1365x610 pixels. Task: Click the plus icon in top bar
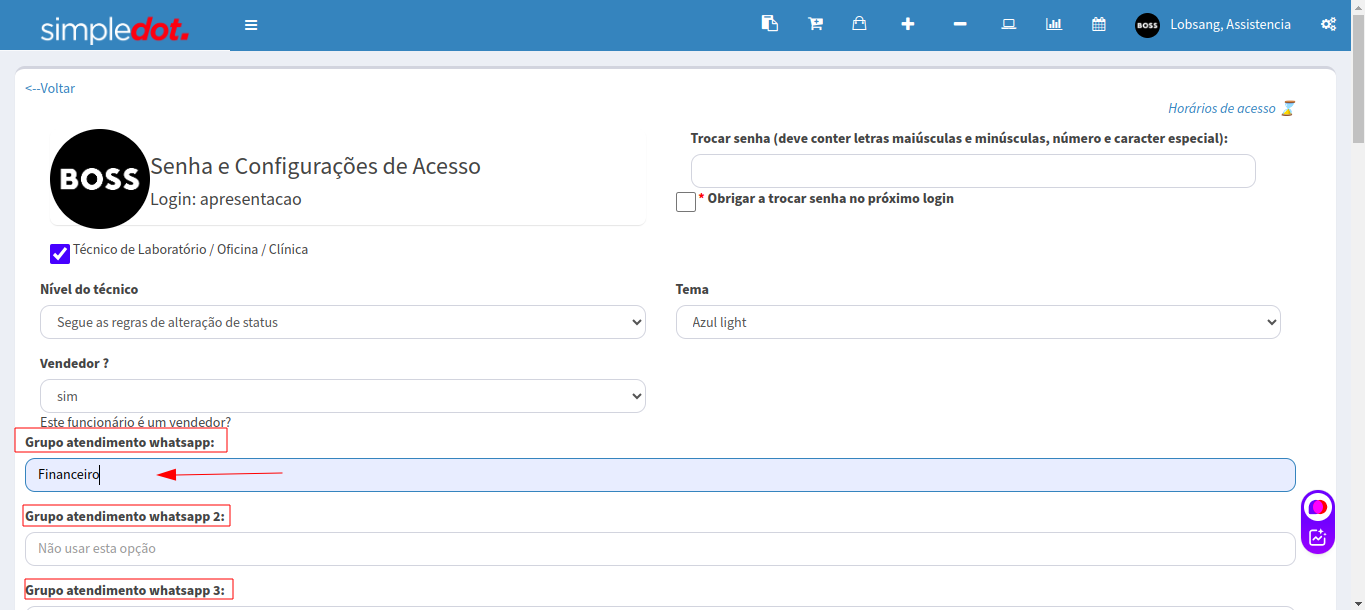(x=907, y=24)
